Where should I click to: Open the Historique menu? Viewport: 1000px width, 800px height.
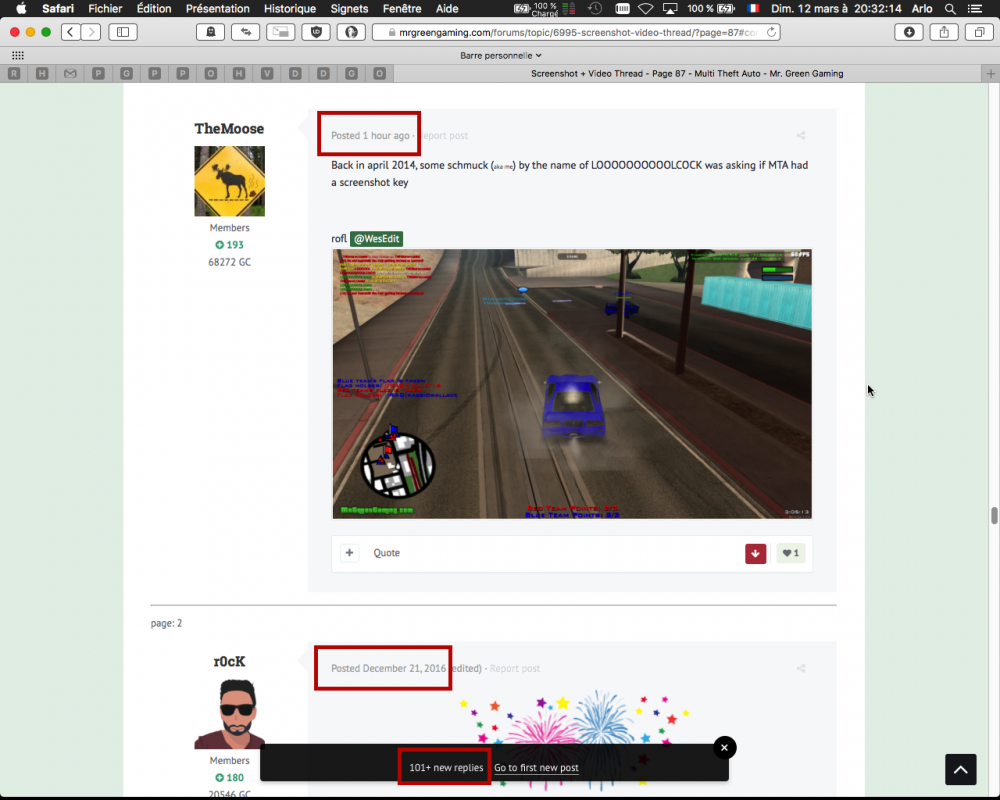(290, 9)
